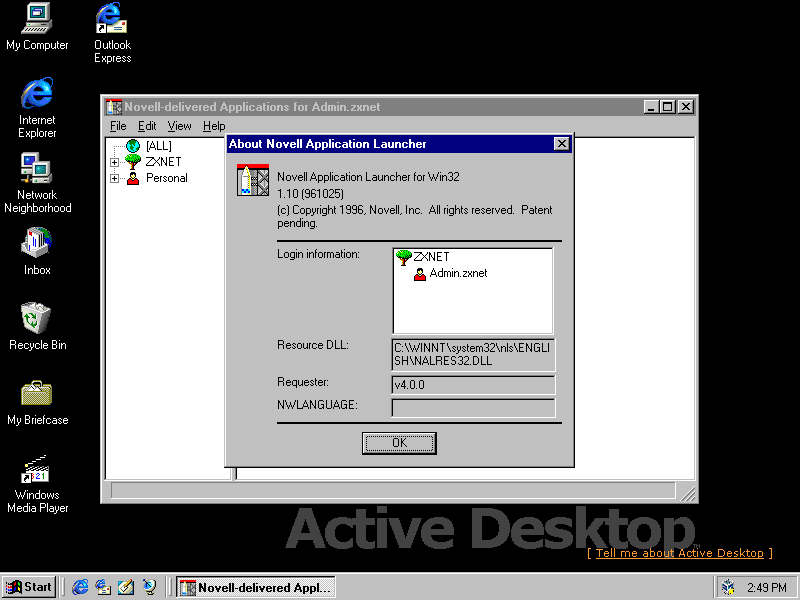The height and width of the screenshot is (600, 800).
Task: Click the system tray icon beside the clock
Action: [x=728, y=587]
